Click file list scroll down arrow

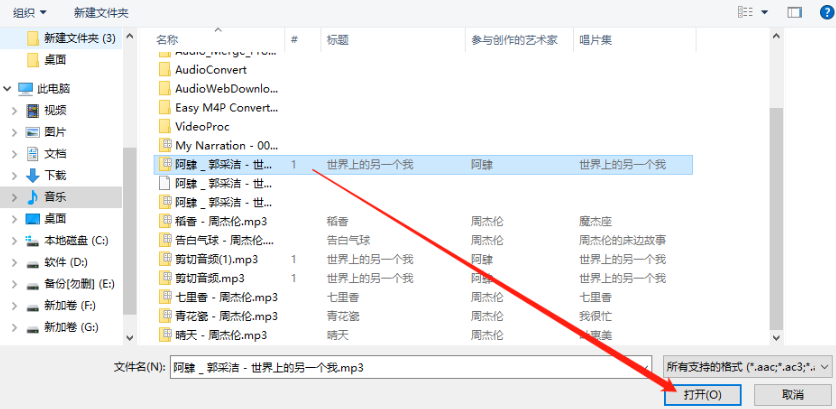click(776, 338)
